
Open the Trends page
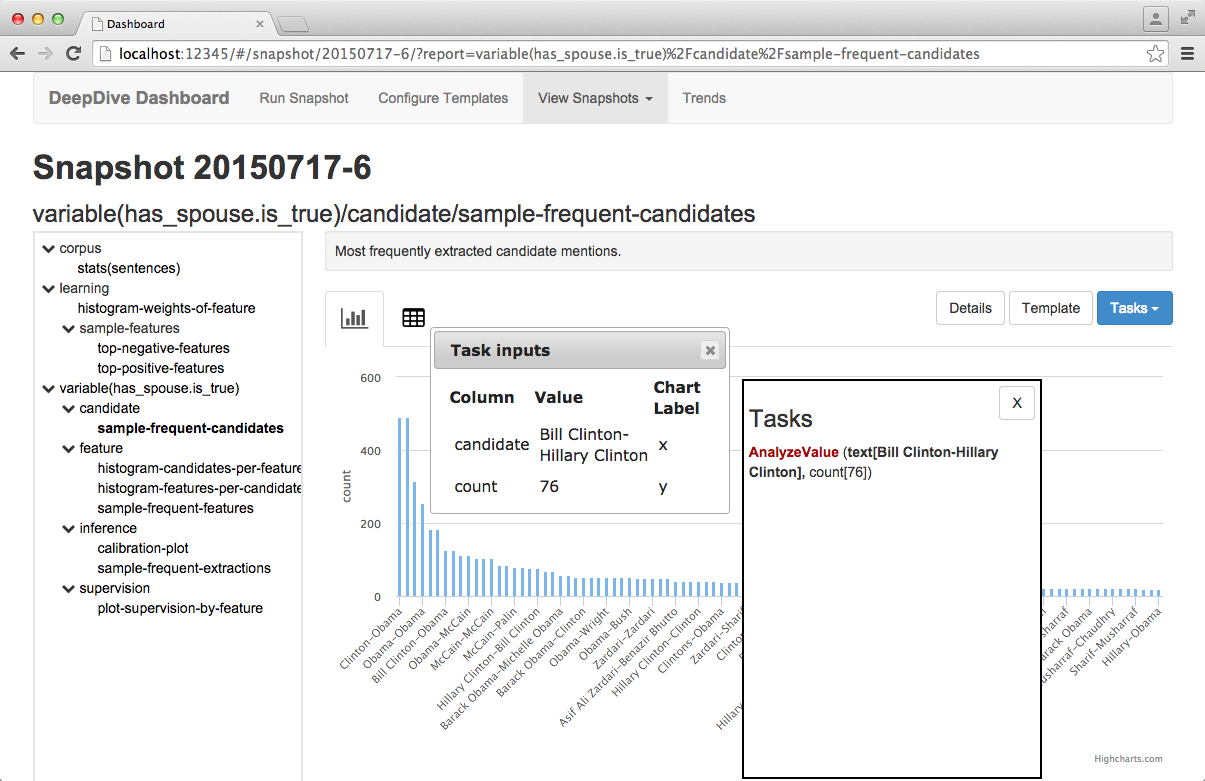point(704,98)
